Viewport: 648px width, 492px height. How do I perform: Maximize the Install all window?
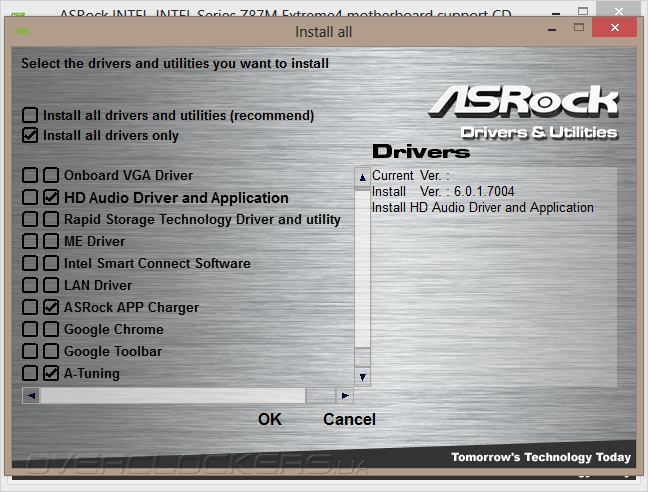579,28
